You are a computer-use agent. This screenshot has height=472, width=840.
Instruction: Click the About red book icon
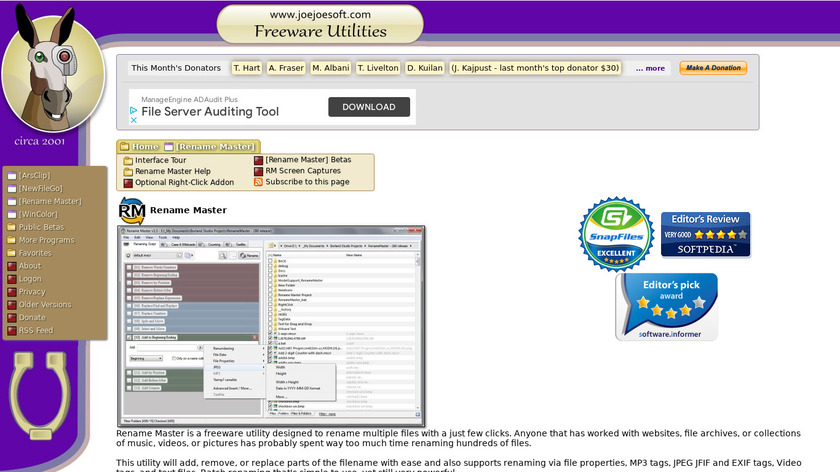click(x=12, y=266)
